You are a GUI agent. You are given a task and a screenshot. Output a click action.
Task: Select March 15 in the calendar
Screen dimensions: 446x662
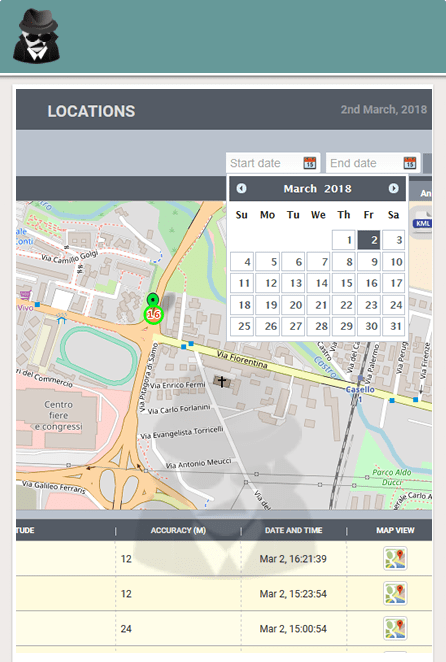[x=343, y=283]
